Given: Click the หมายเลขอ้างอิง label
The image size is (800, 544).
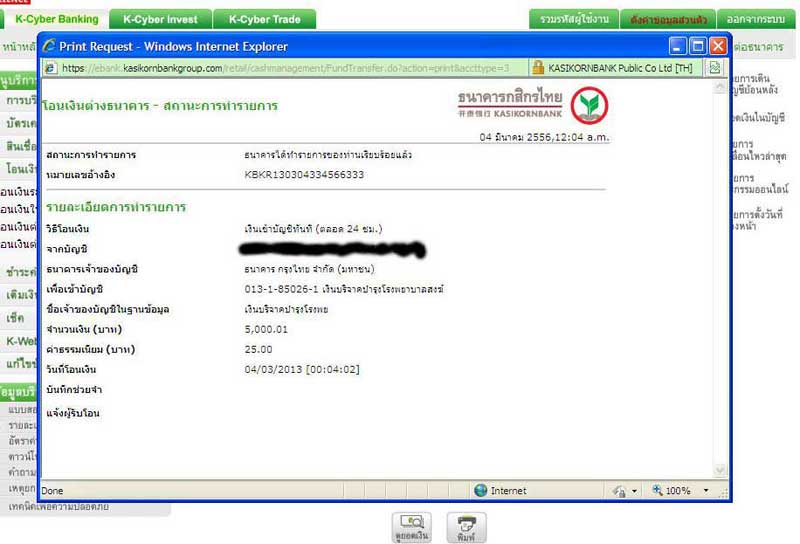Looking at the screenshot, I should [x=80, y=175].
